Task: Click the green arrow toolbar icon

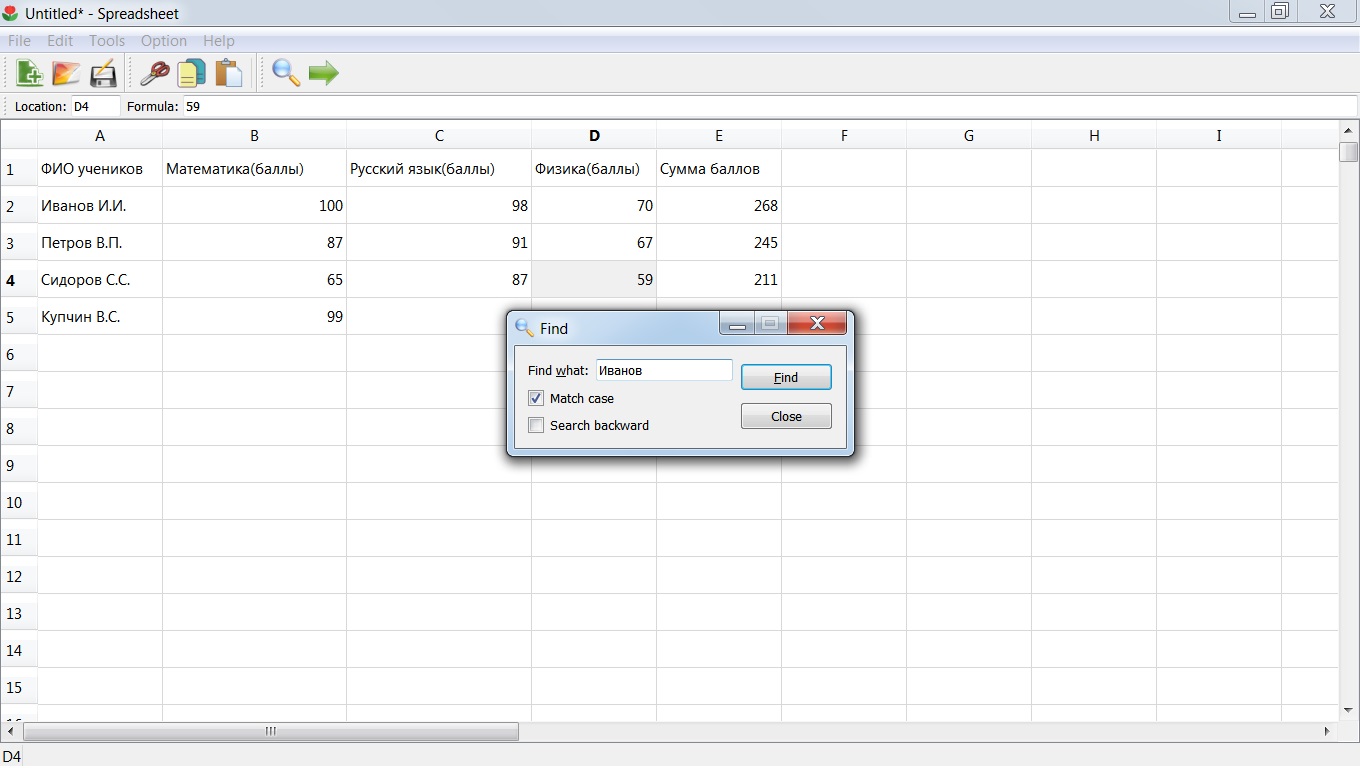Action: pyautogui.click(x=323, y=73)
